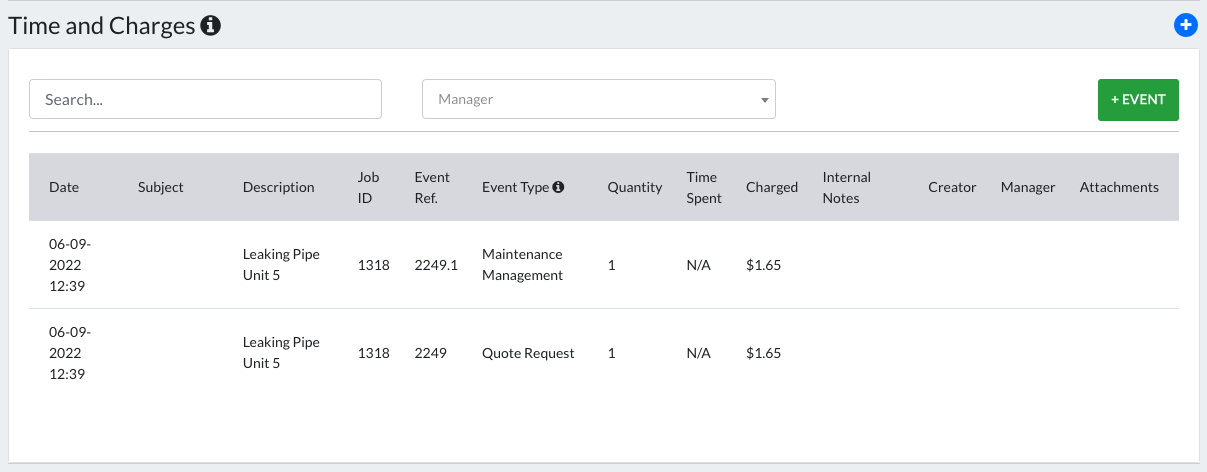Image resolution: width=1207 pixels, height=472 pixels.
Task: Click $1.65 charge in Quote Request row
Action: click(764, 353)
